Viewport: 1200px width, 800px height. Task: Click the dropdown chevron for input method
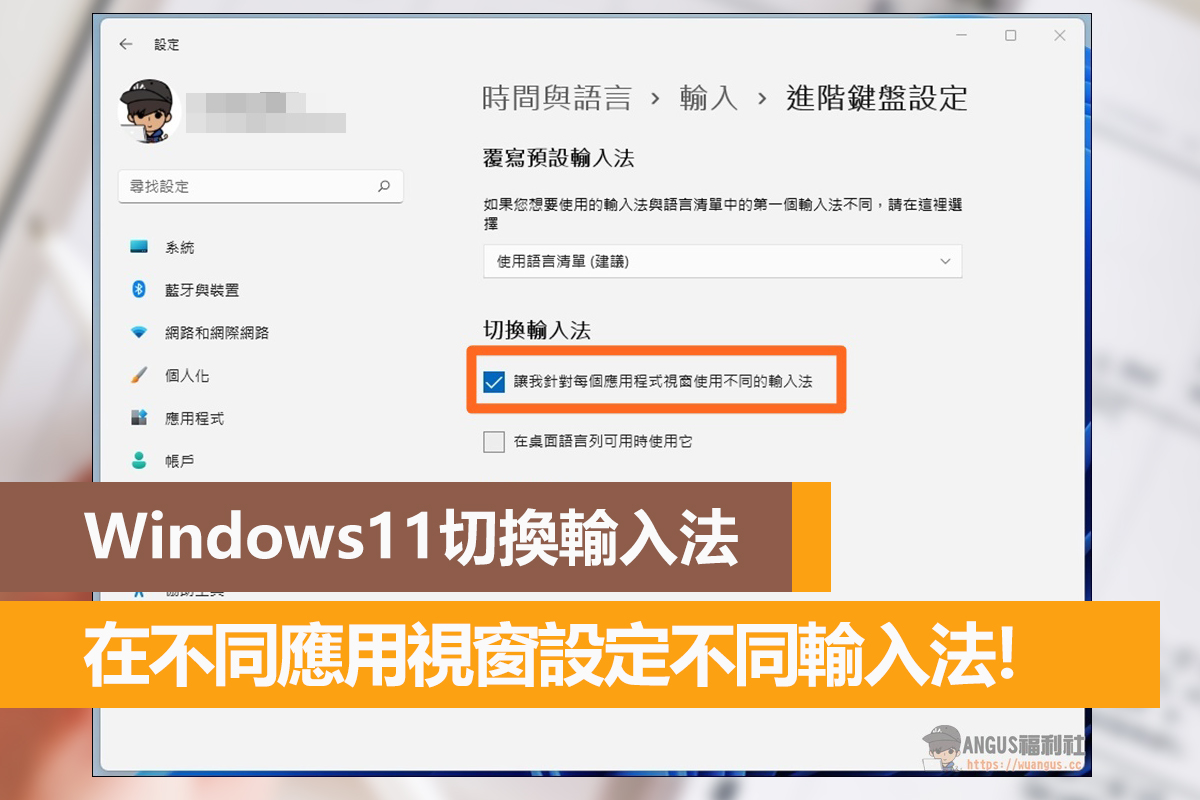945,261
